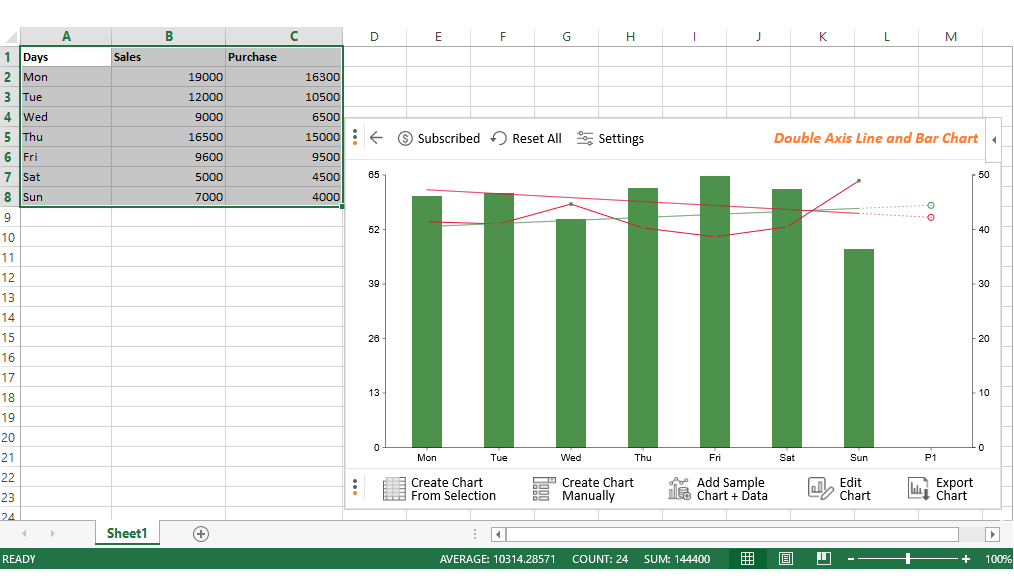
Task: Click the Export Chart icon
Action: coord(918,489)
